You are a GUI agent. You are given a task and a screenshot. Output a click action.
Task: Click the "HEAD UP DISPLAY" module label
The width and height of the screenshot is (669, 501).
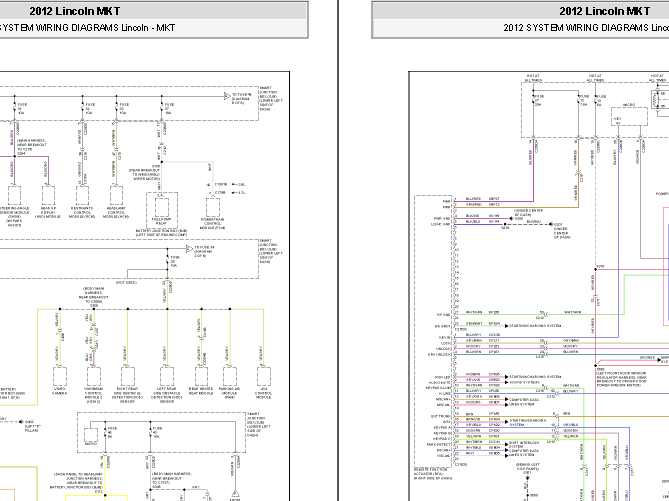48,213
